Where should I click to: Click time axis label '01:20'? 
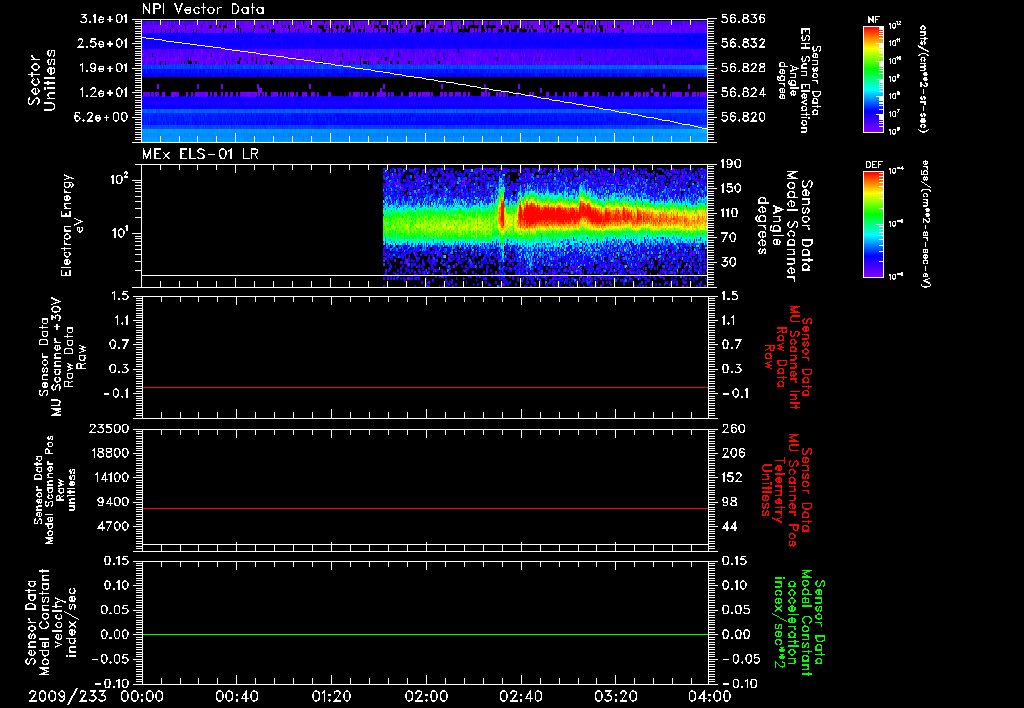pos(331,696)
